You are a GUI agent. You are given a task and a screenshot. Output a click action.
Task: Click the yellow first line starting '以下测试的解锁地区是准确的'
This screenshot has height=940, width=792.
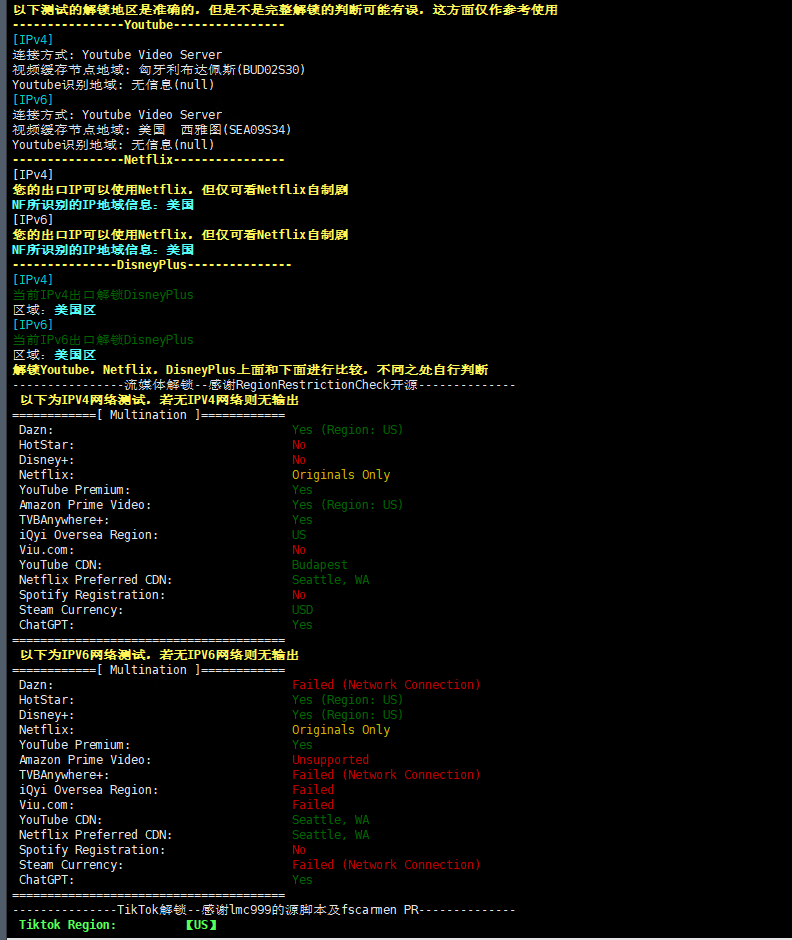coord(285,10)
